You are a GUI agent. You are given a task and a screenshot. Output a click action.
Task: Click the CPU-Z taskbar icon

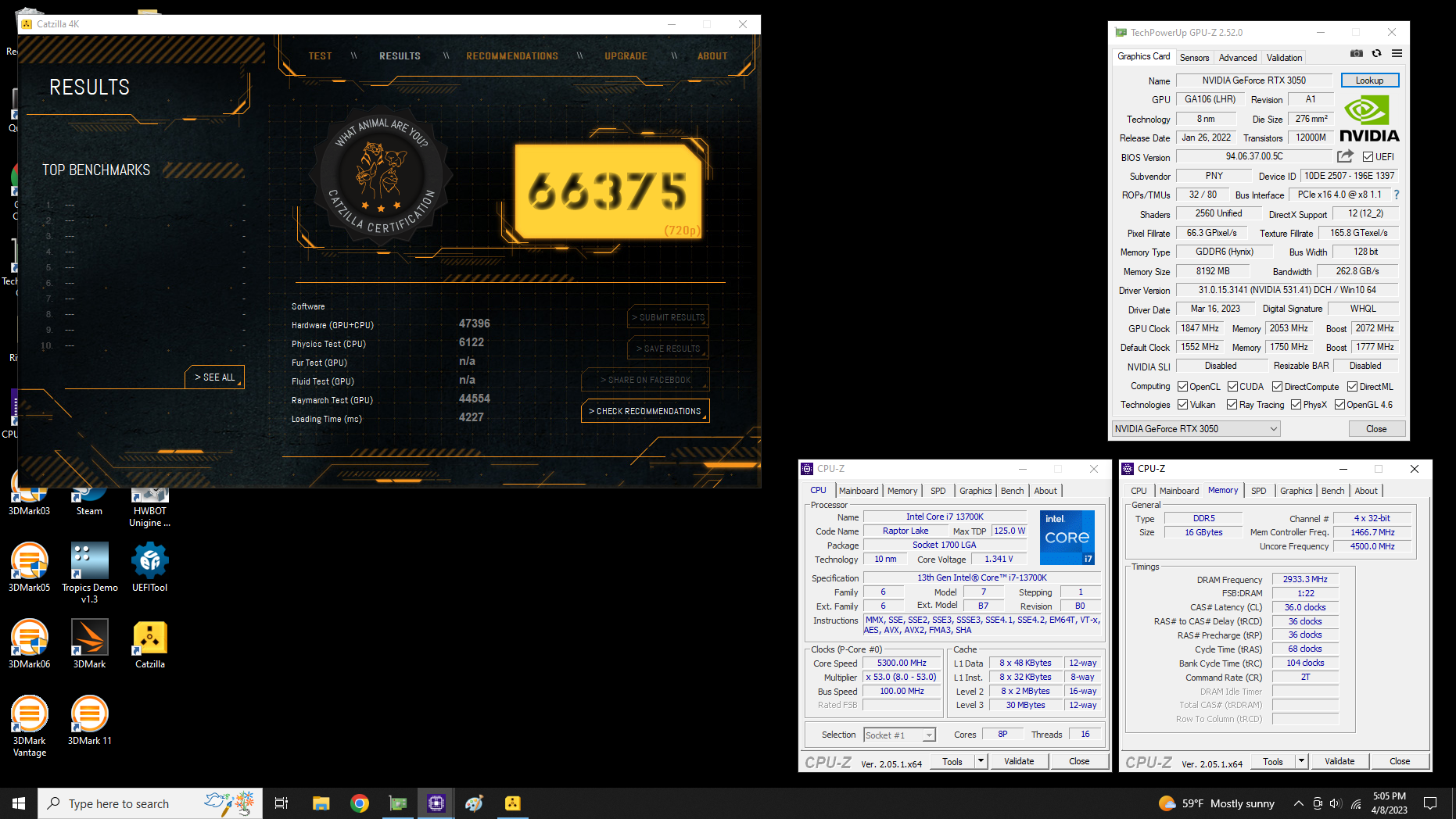[x=436, y=803]
